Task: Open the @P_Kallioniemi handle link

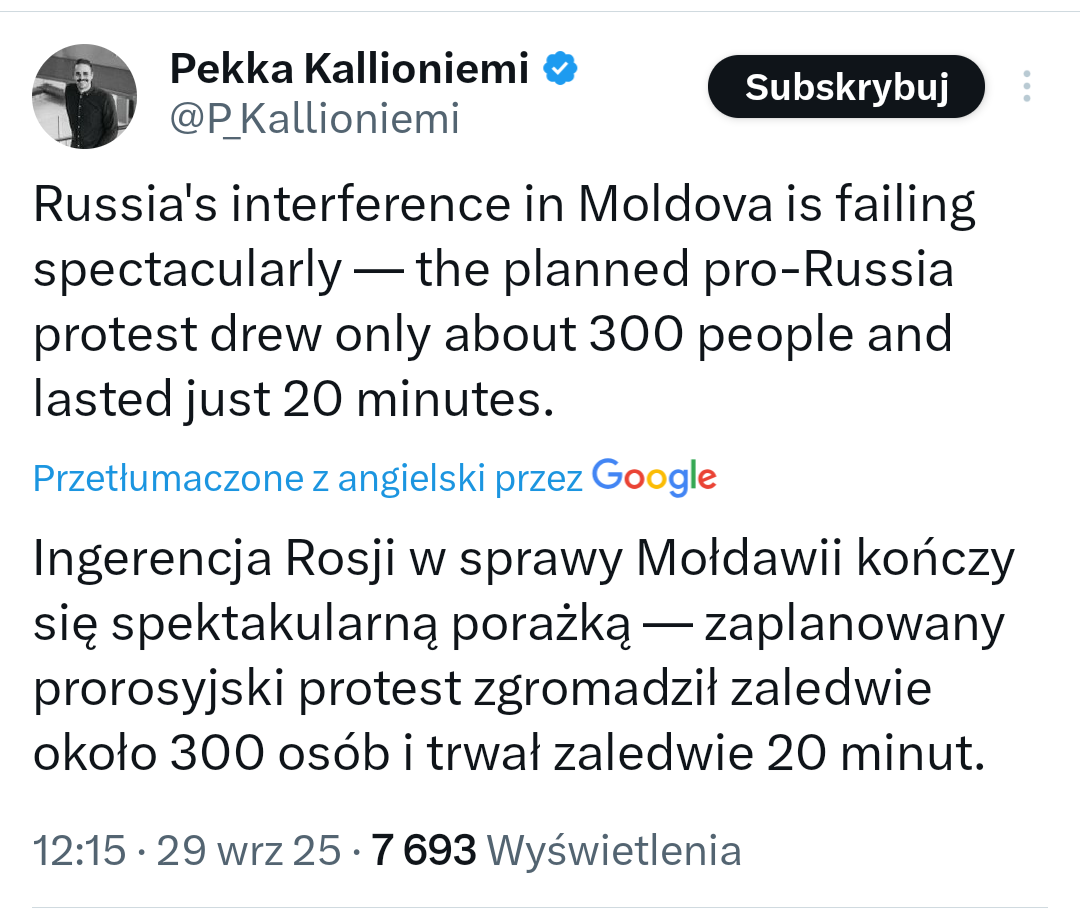Action: point(314,119)
